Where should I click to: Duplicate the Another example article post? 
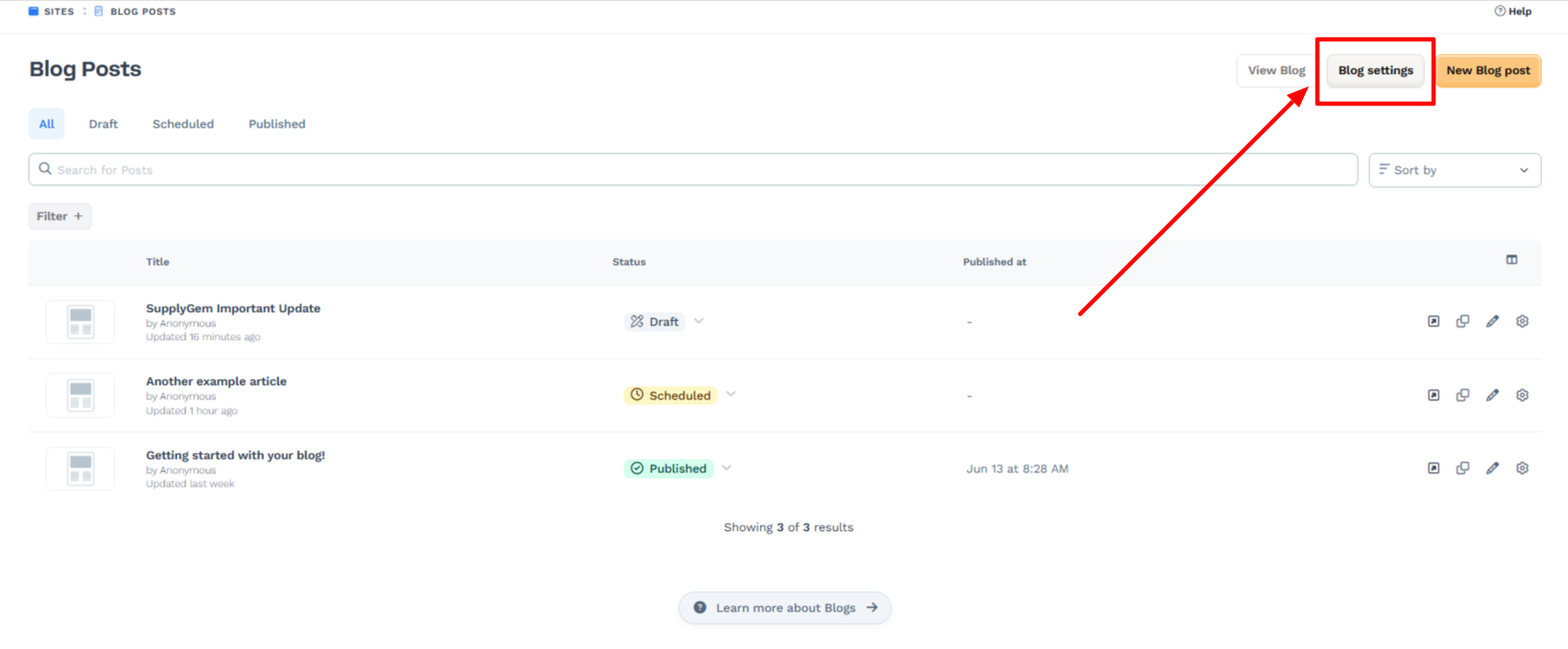(x=1462, y=395)
